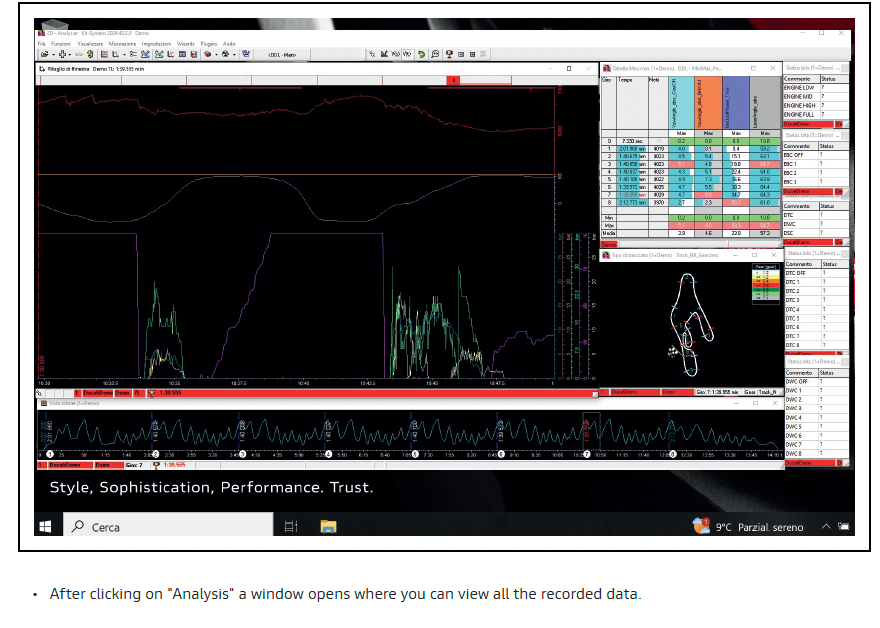Image resolution: width=880 pixels, height=628 pixels.
Task: Open the Aiuto menu
Action: click(229, 44)
